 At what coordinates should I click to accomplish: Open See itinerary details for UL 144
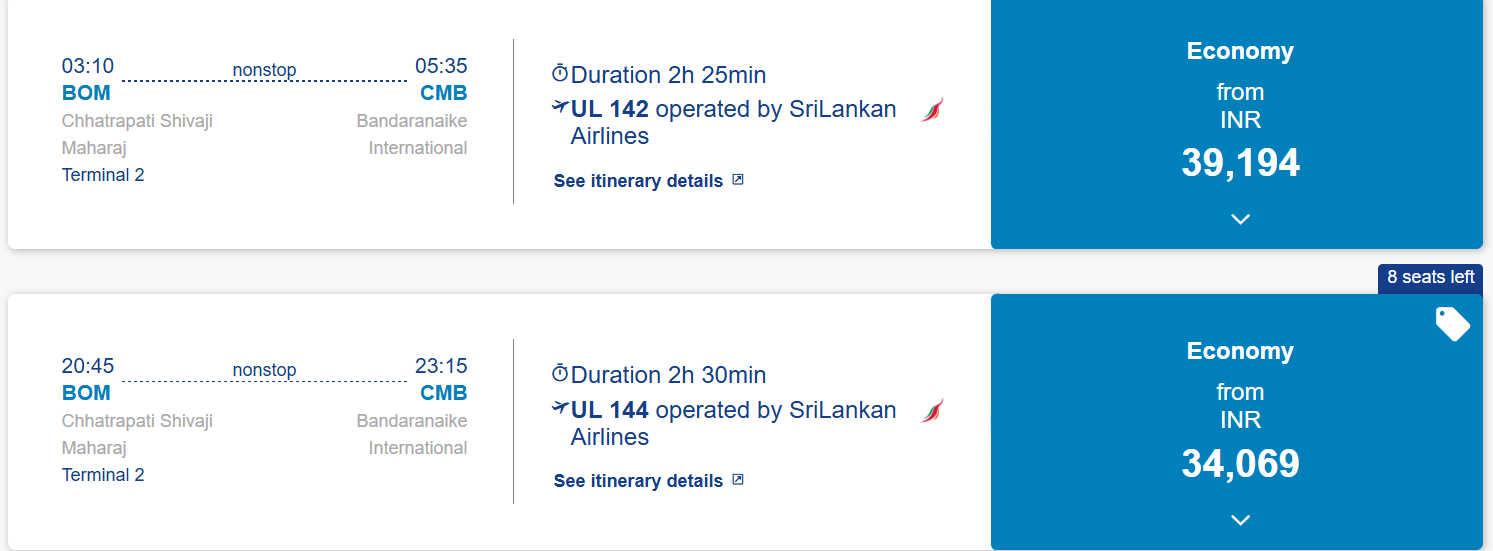click(638, 481)
